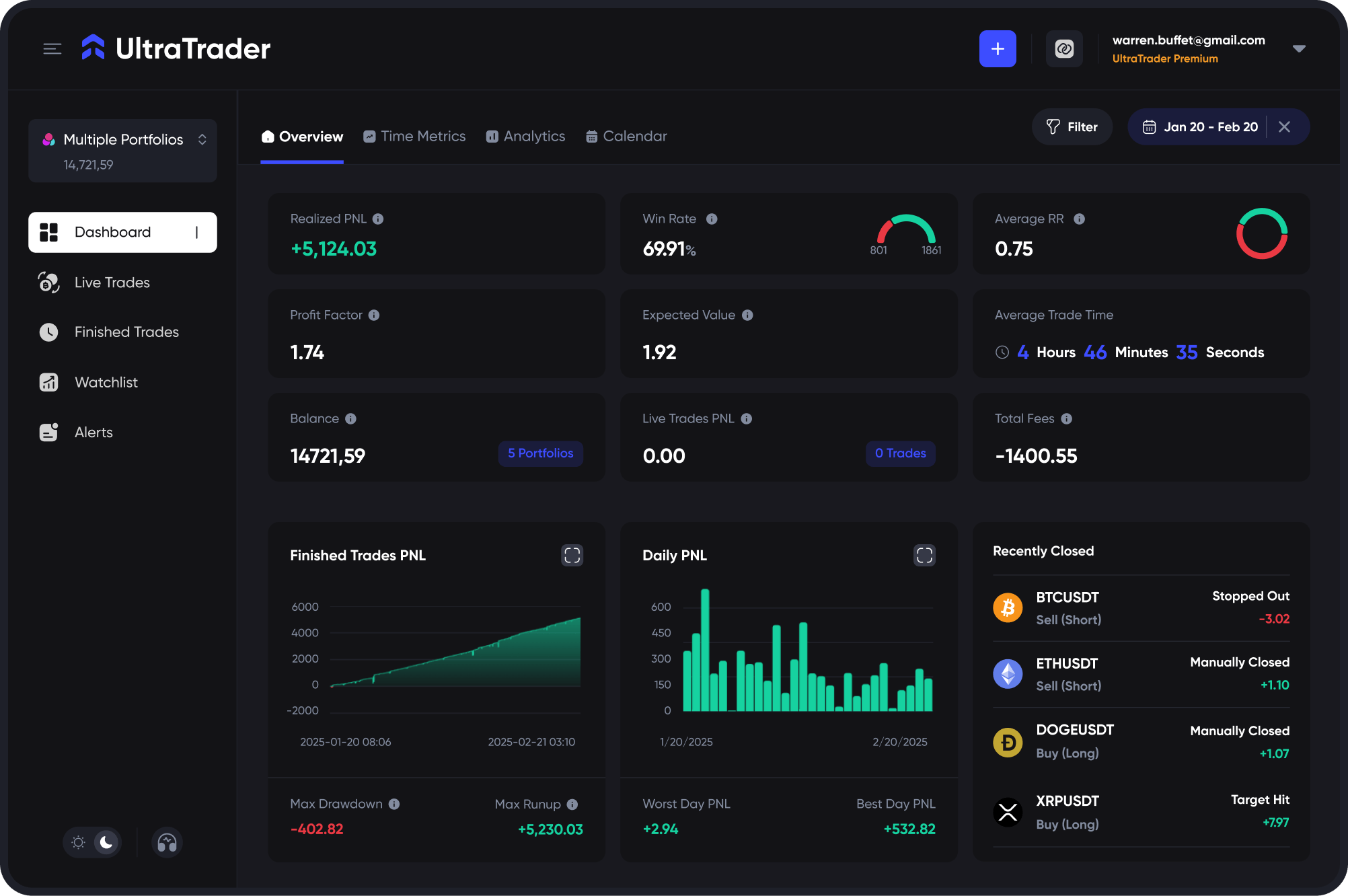Click the Watchlist sidebar icon

pyautogui.click(x=48, y=382)
